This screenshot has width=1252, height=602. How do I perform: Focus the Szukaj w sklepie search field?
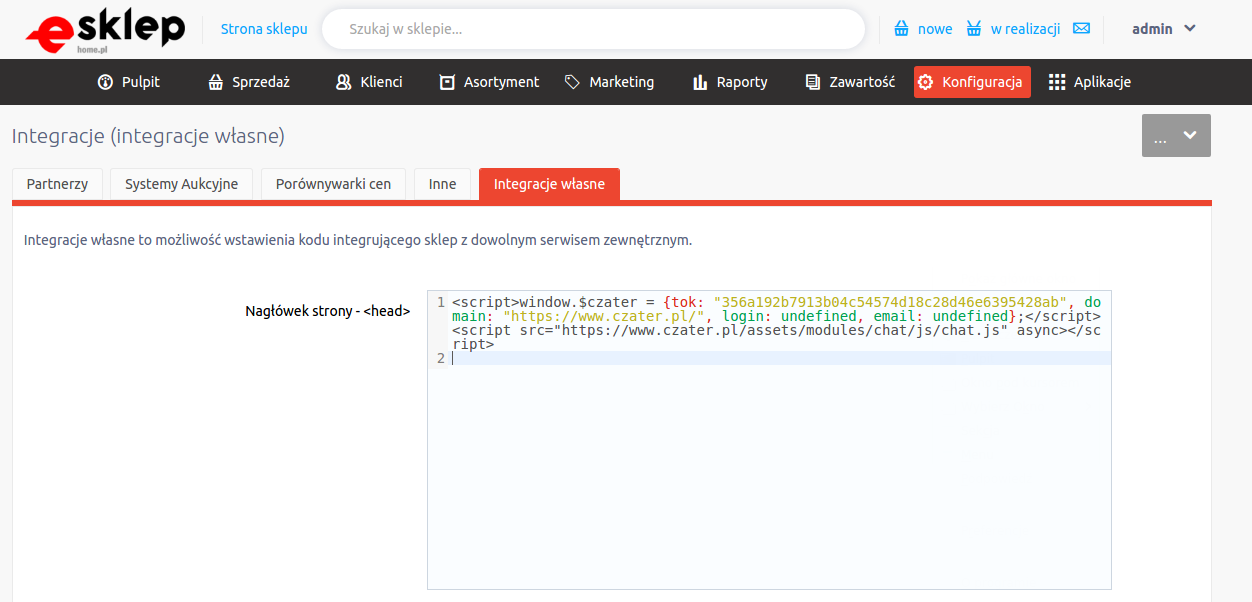pyautogui.click(x=593, y=29)
